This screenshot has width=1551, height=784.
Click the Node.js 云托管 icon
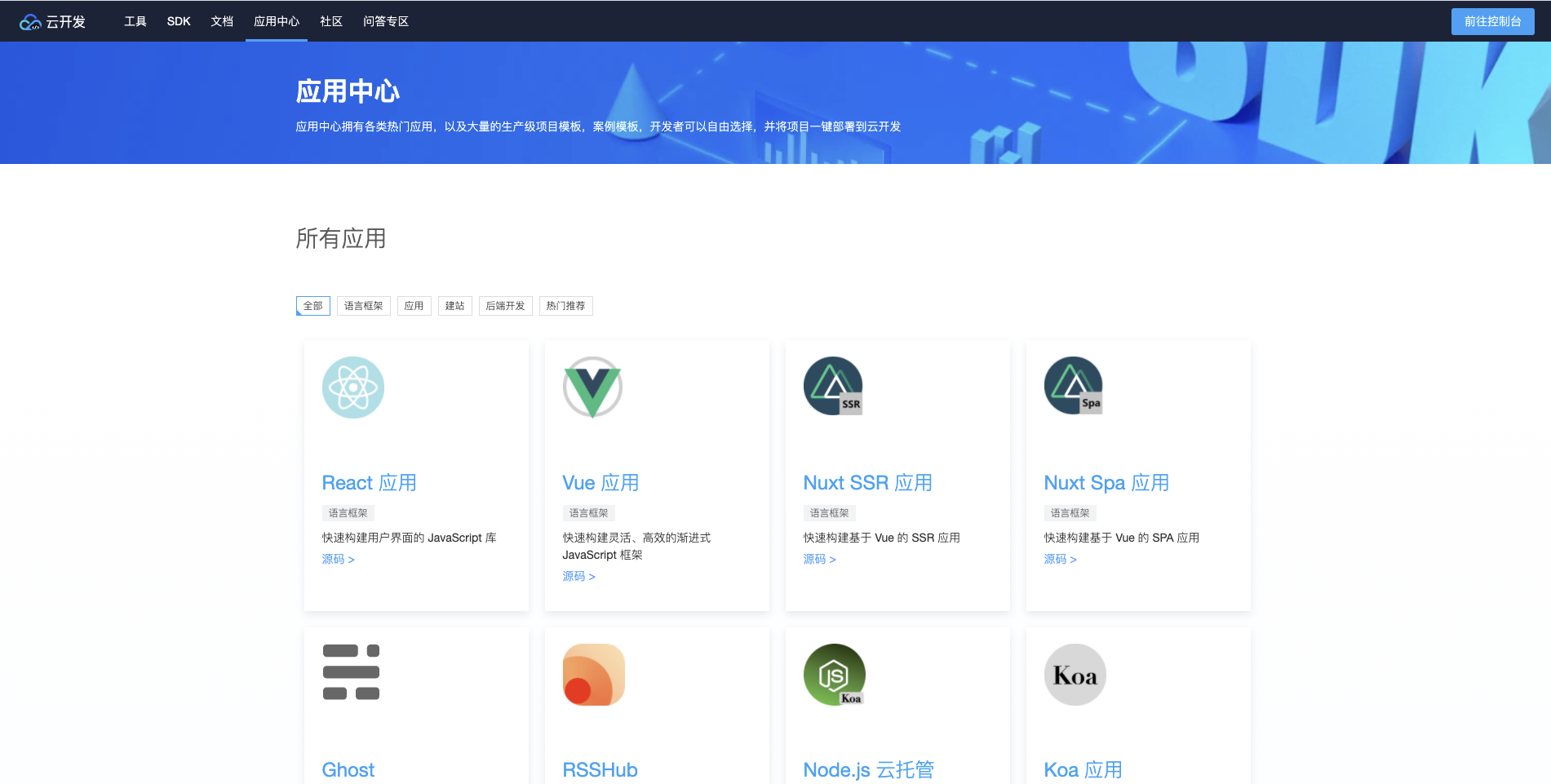coord(835,675)
